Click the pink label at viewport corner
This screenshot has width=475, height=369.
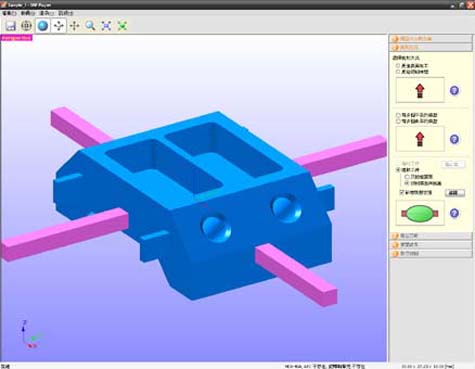point(17,38)
